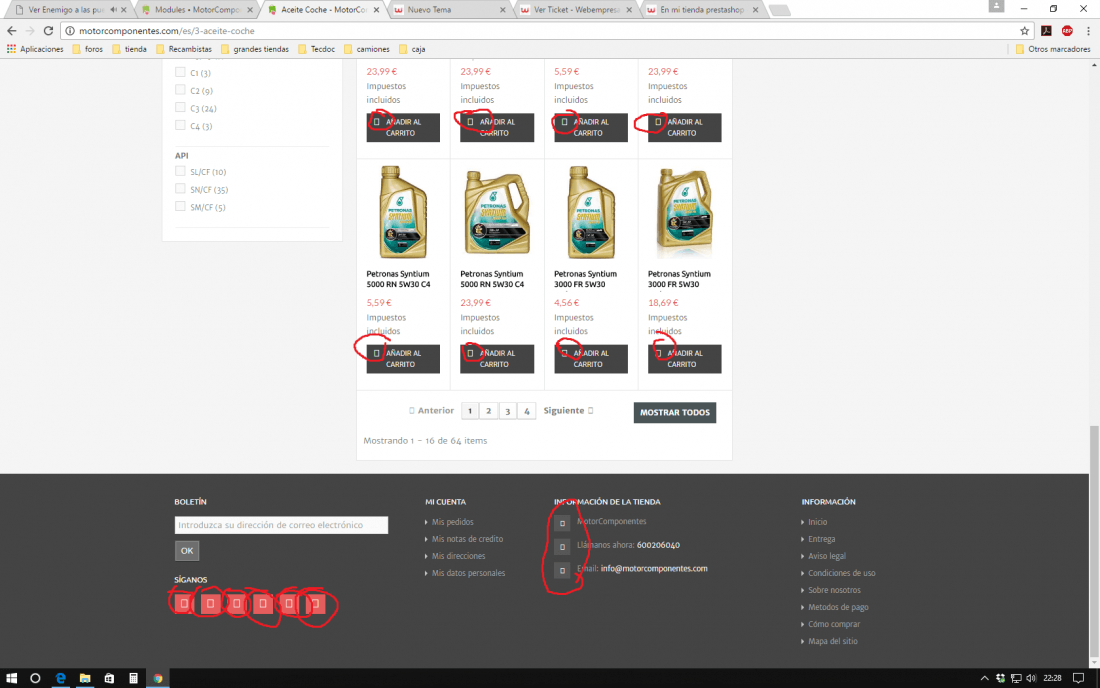Click the first Síganos social icon
Viewport: 1100px width, 688px height.
(x=184, y=603)
